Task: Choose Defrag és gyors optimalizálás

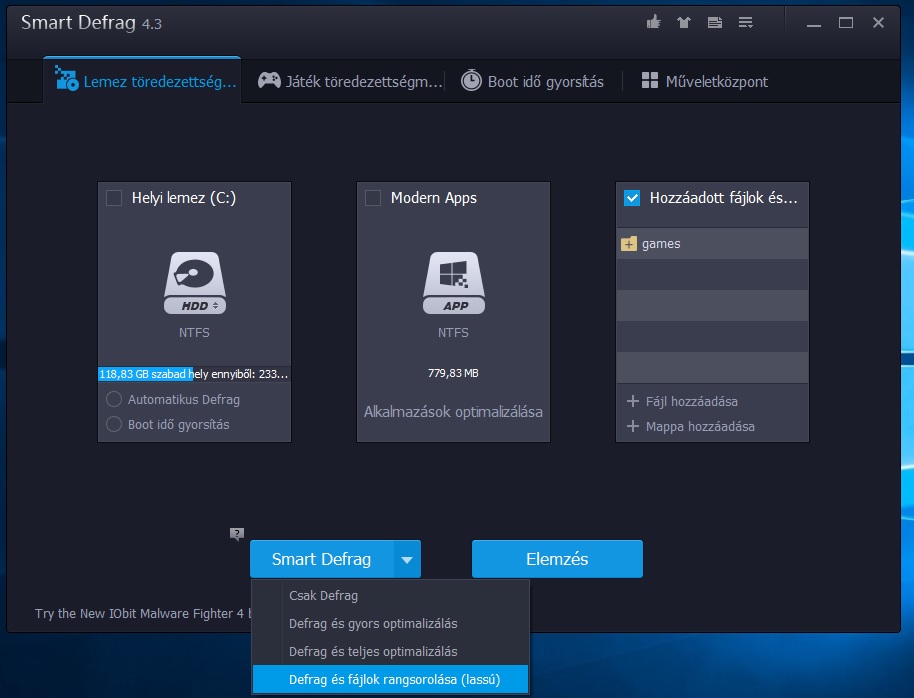Action: tap(391, 623)
